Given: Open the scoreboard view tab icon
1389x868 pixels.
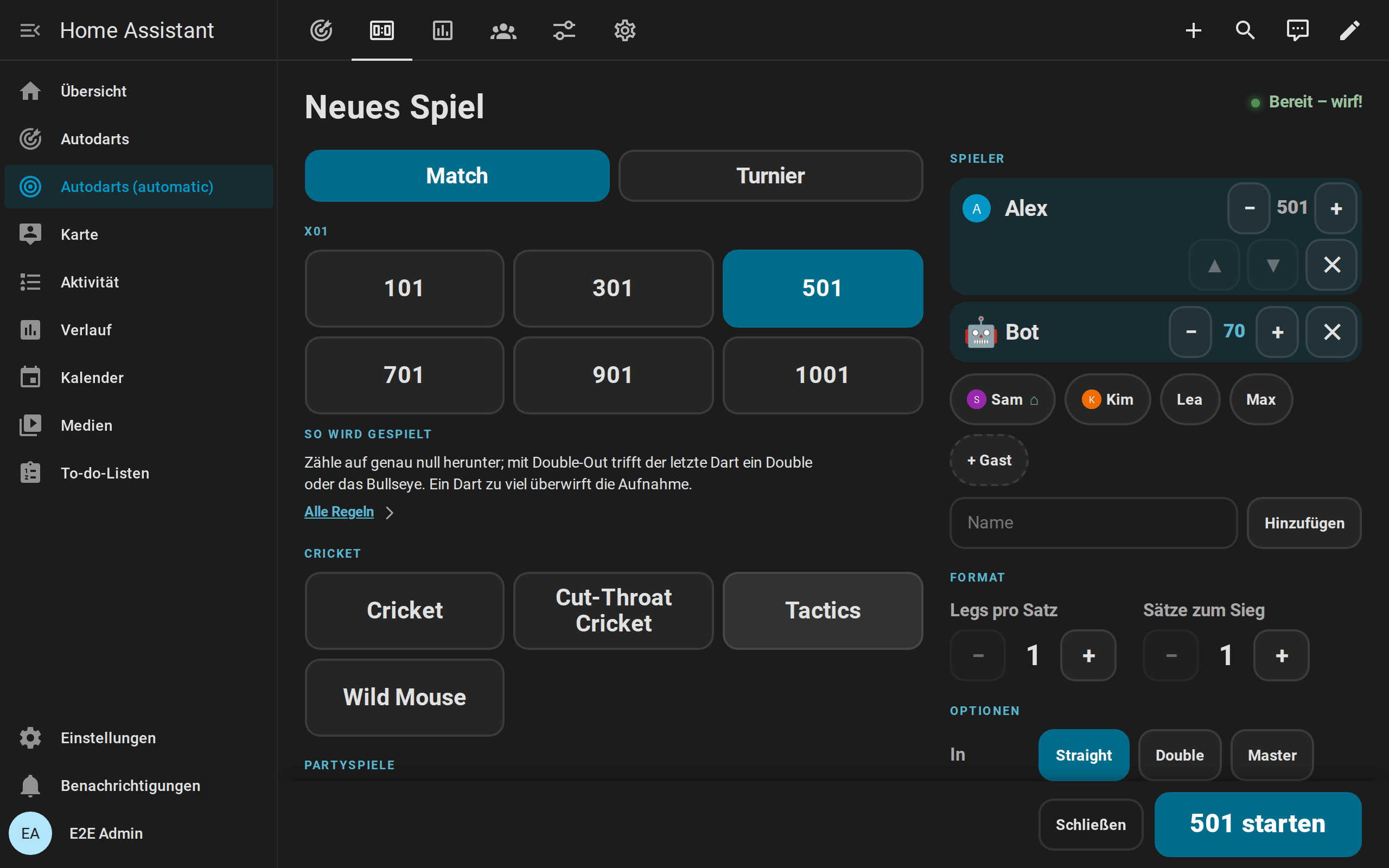Looking at the screenshot, I should click(x=381, y=30).
